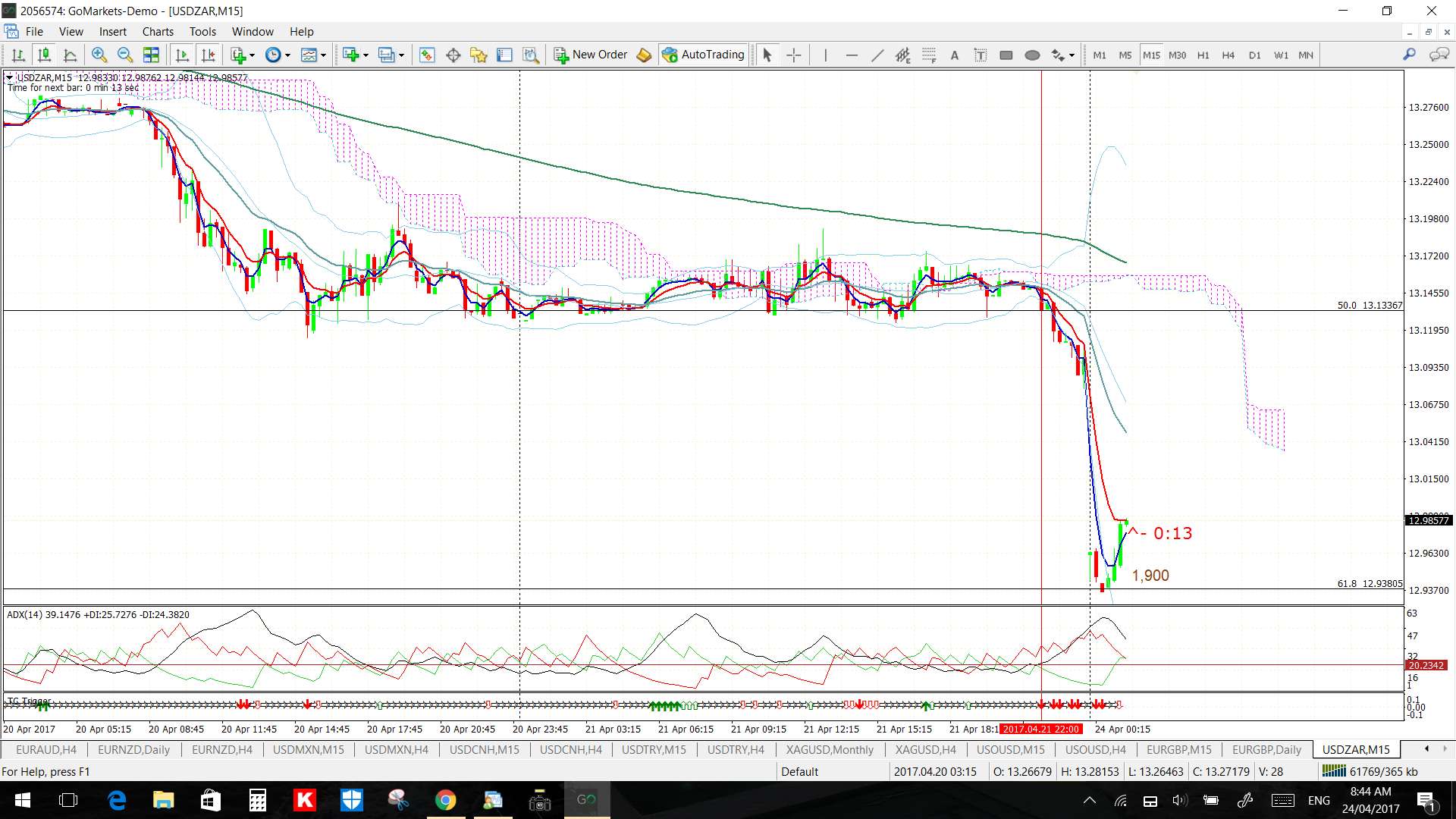Switch to the EURAUD,H4 chart tab
Image resolution: width=1456 pixels, height=819 pixels.
pyautogui.click(x=45, y=749)
